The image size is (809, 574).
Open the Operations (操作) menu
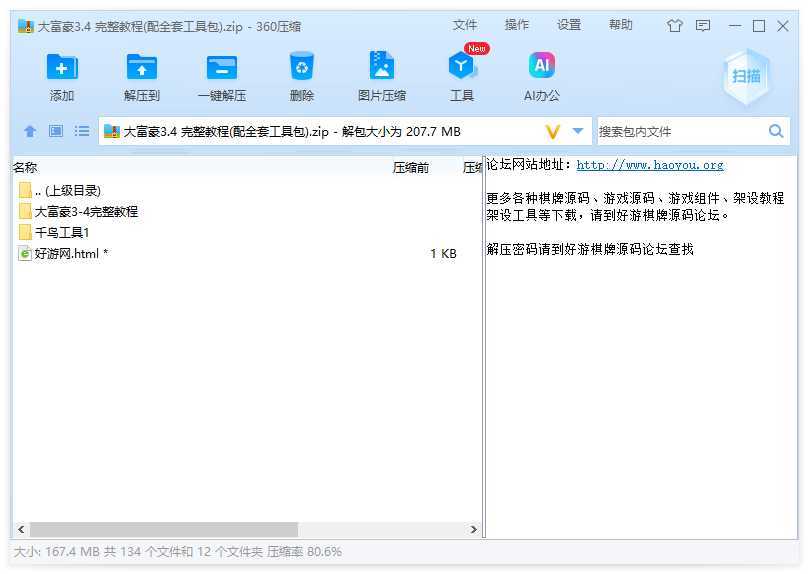point(517,25)
